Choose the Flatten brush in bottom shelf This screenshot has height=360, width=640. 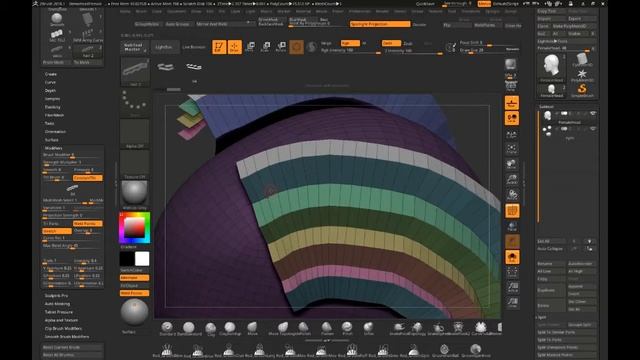327,329
